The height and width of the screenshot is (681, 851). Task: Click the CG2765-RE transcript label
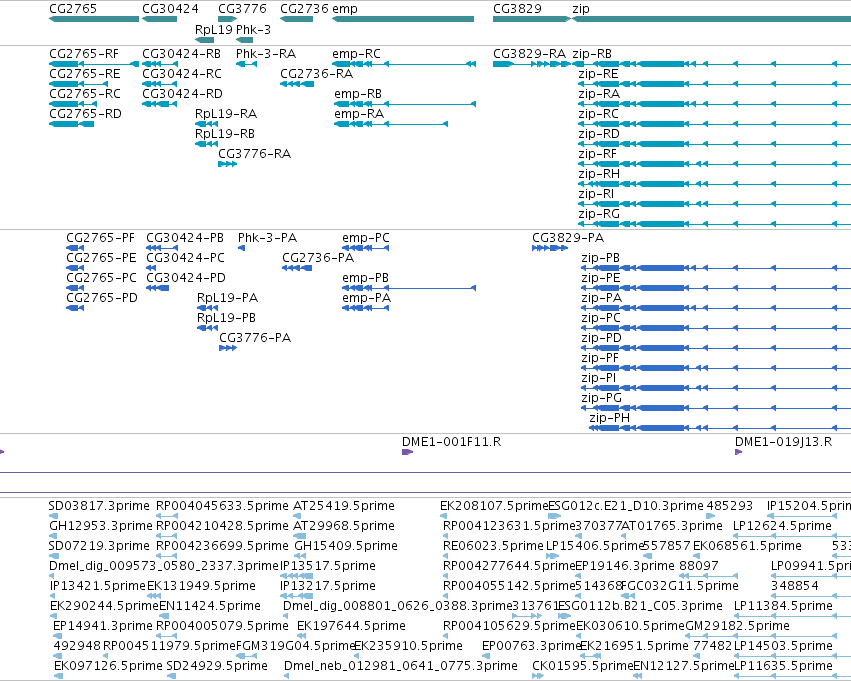[85, 74]
